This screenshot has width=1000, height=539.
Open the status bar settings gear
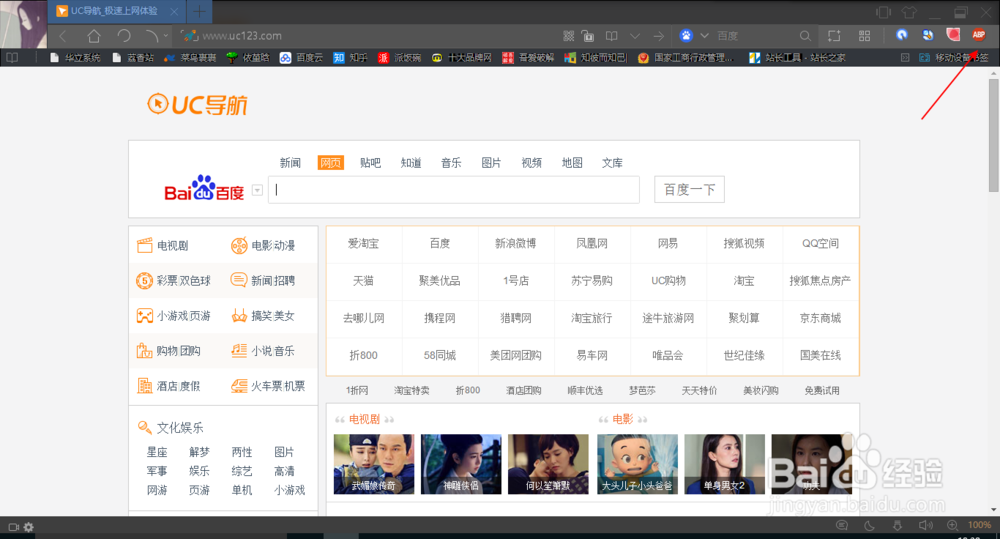click(x=29, y=528)
